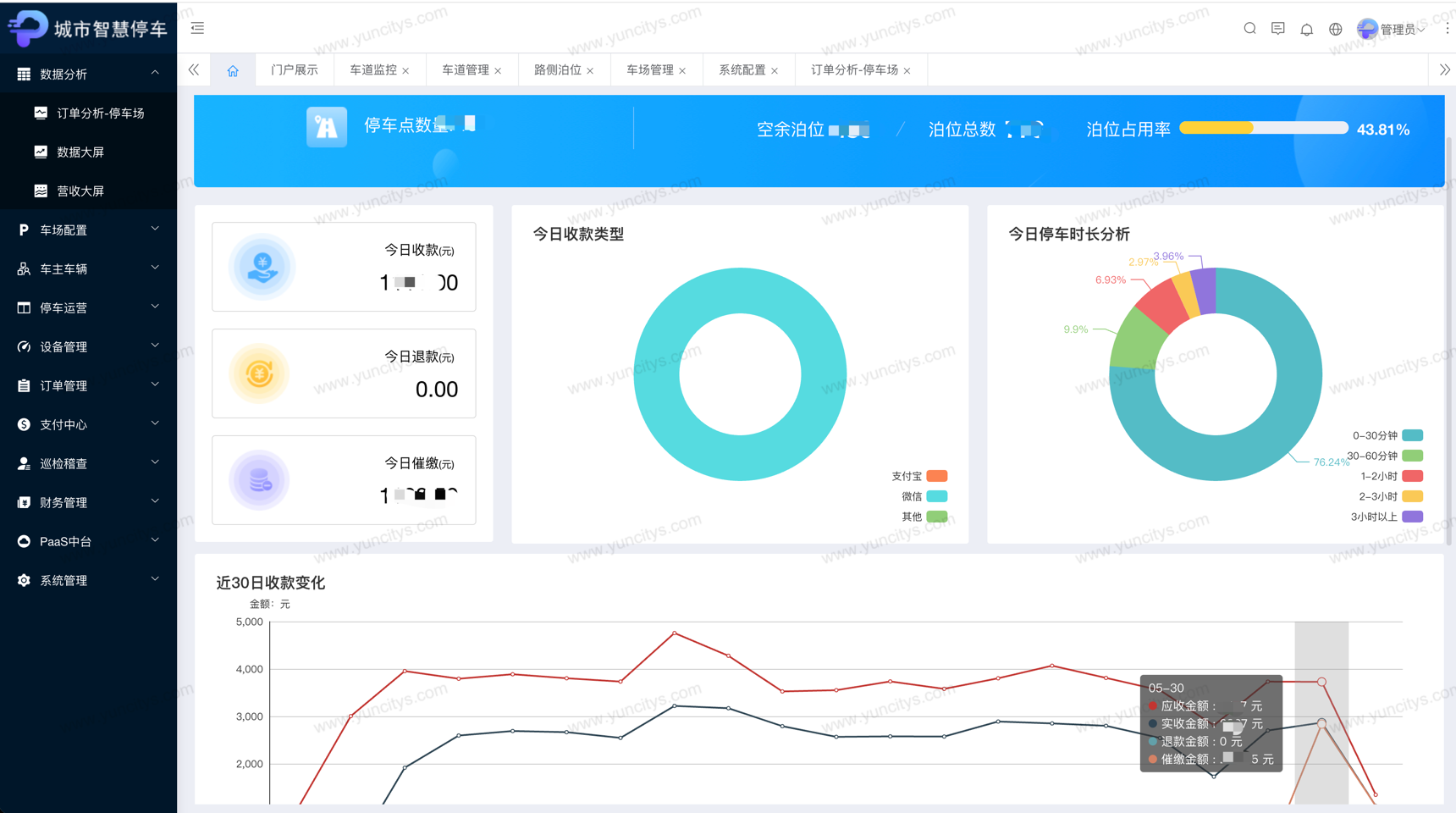Open the search icon in the header
This screenshot has height=813, width=1456.
tap(1249, 29)
